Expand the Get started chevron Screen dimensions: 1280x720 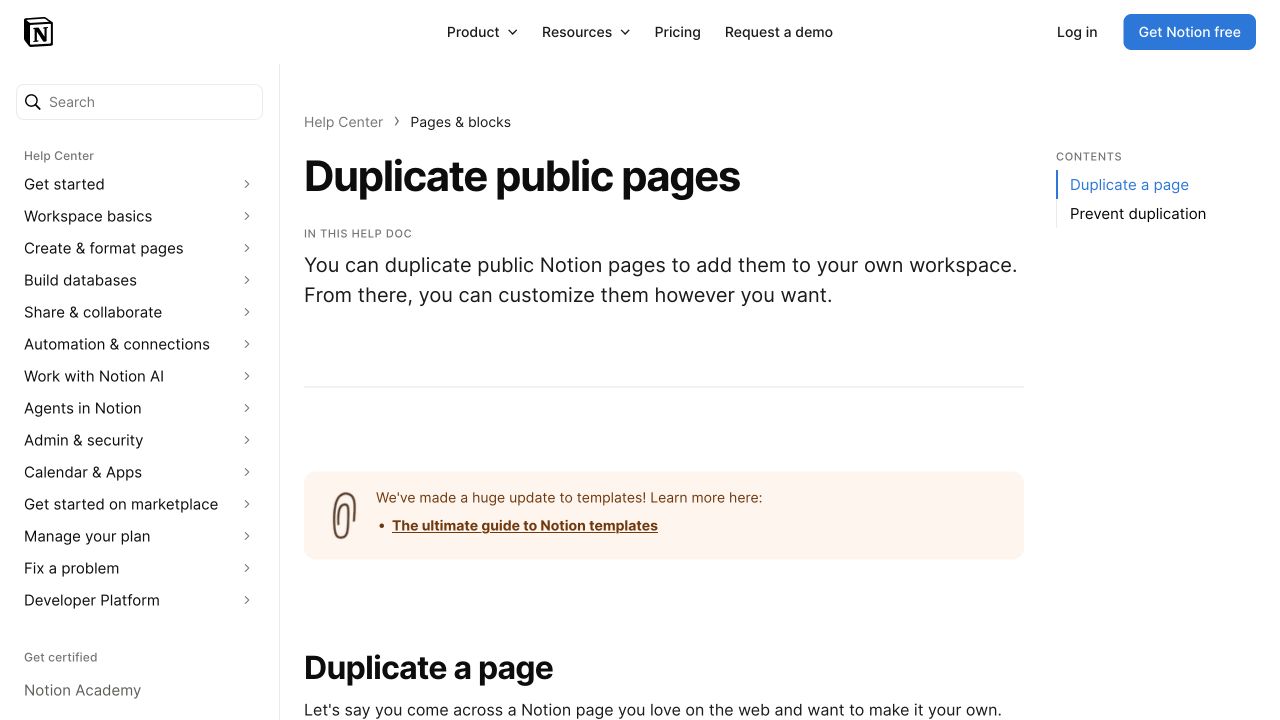pos(247,184)
